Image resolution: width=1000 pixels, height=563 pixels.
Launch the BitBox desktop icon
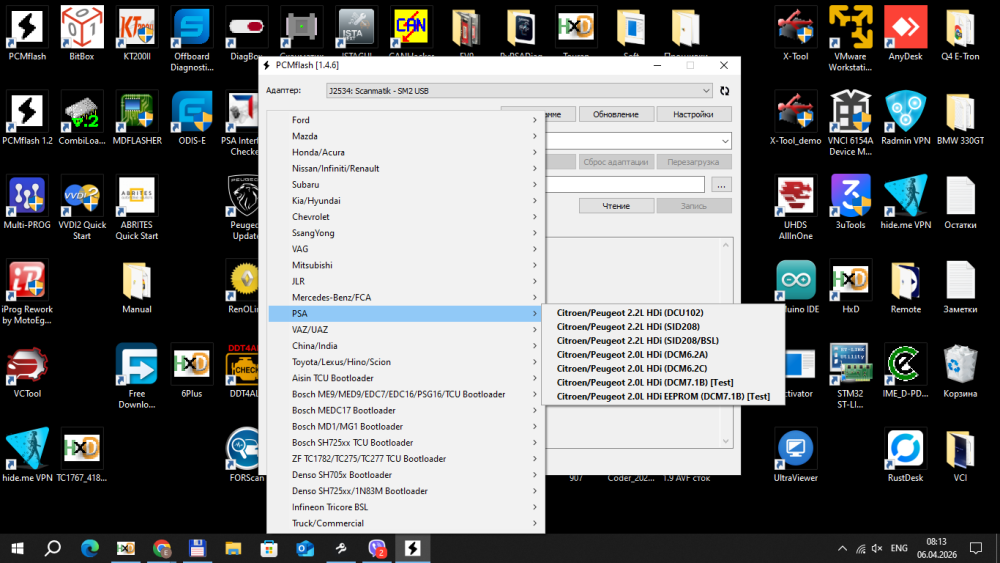click(82, 34)
